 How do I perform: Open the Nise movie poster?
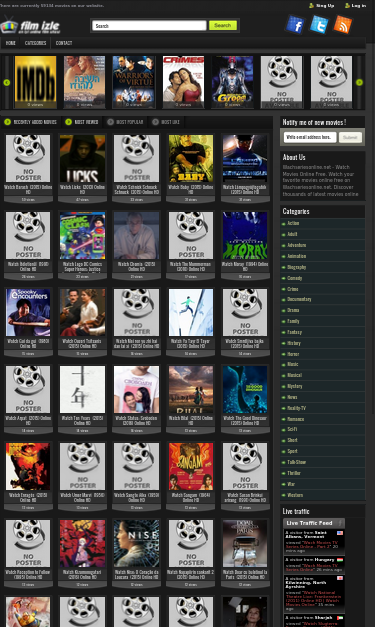136,543
